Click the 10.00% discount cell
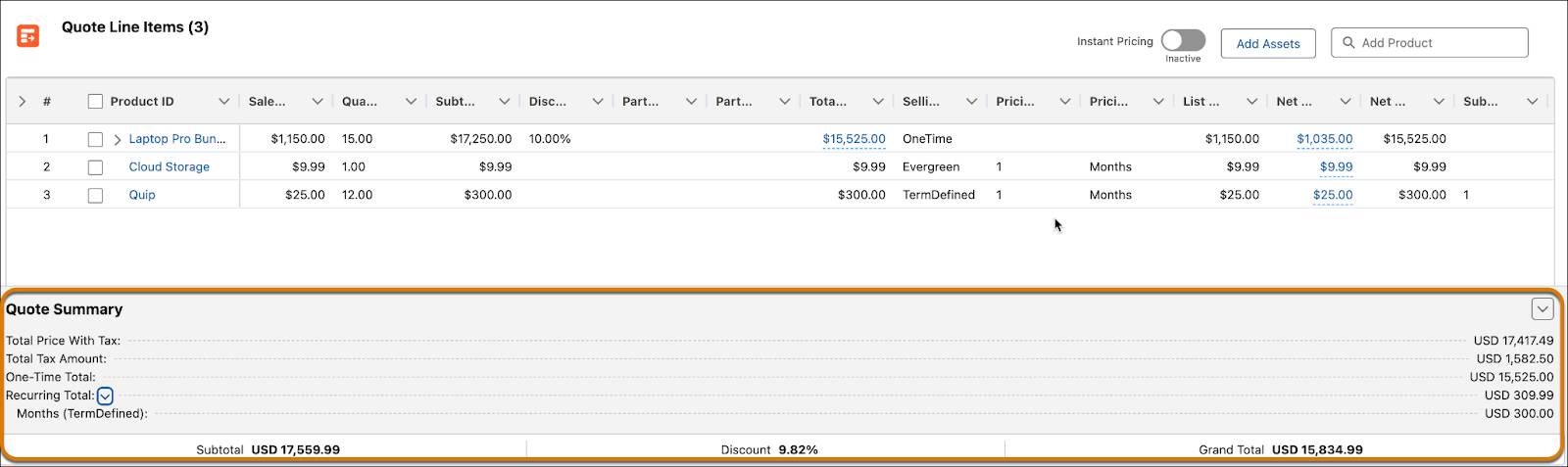 pos(550,139)
